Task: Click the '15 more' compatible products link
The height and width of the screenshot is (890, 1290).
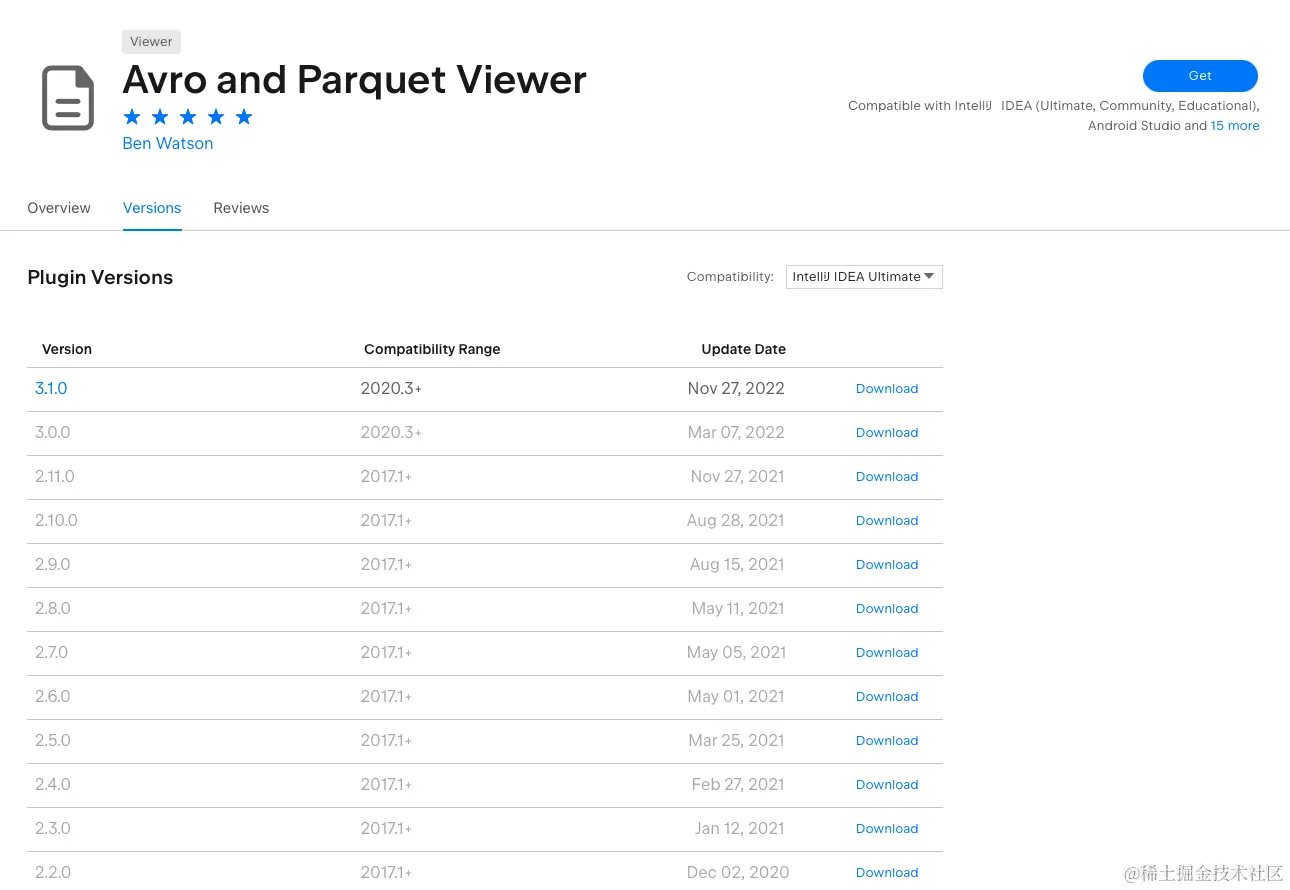Action: tap(1235, 126)
